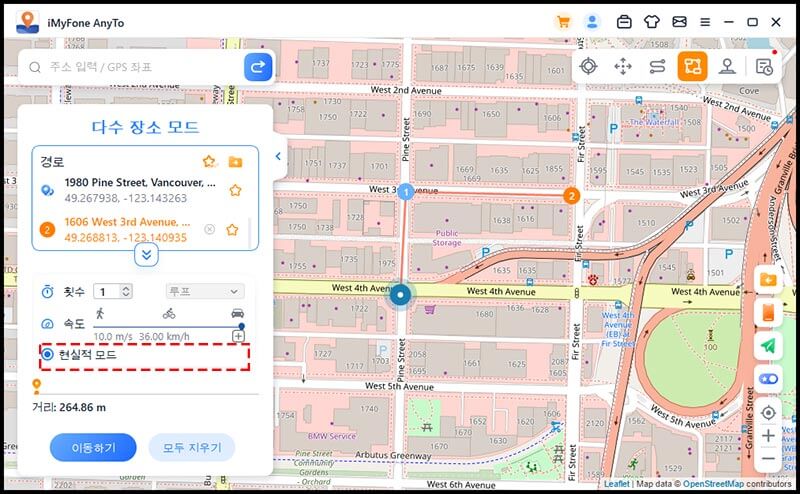
Task: Click the Clear All button
Action: [x=192, y=448]
